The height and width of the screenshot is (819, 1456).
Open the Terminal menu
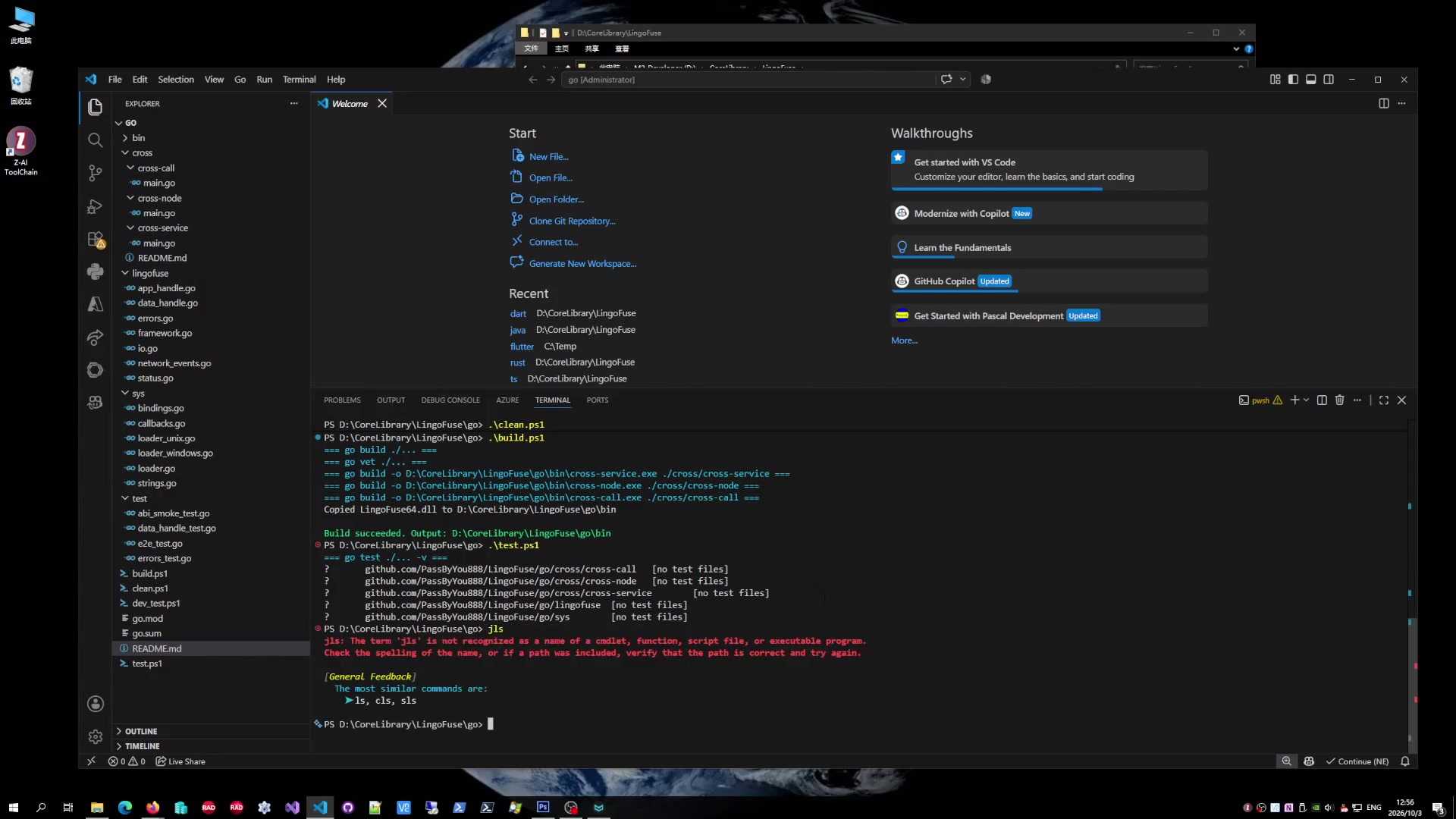(299, 80)
